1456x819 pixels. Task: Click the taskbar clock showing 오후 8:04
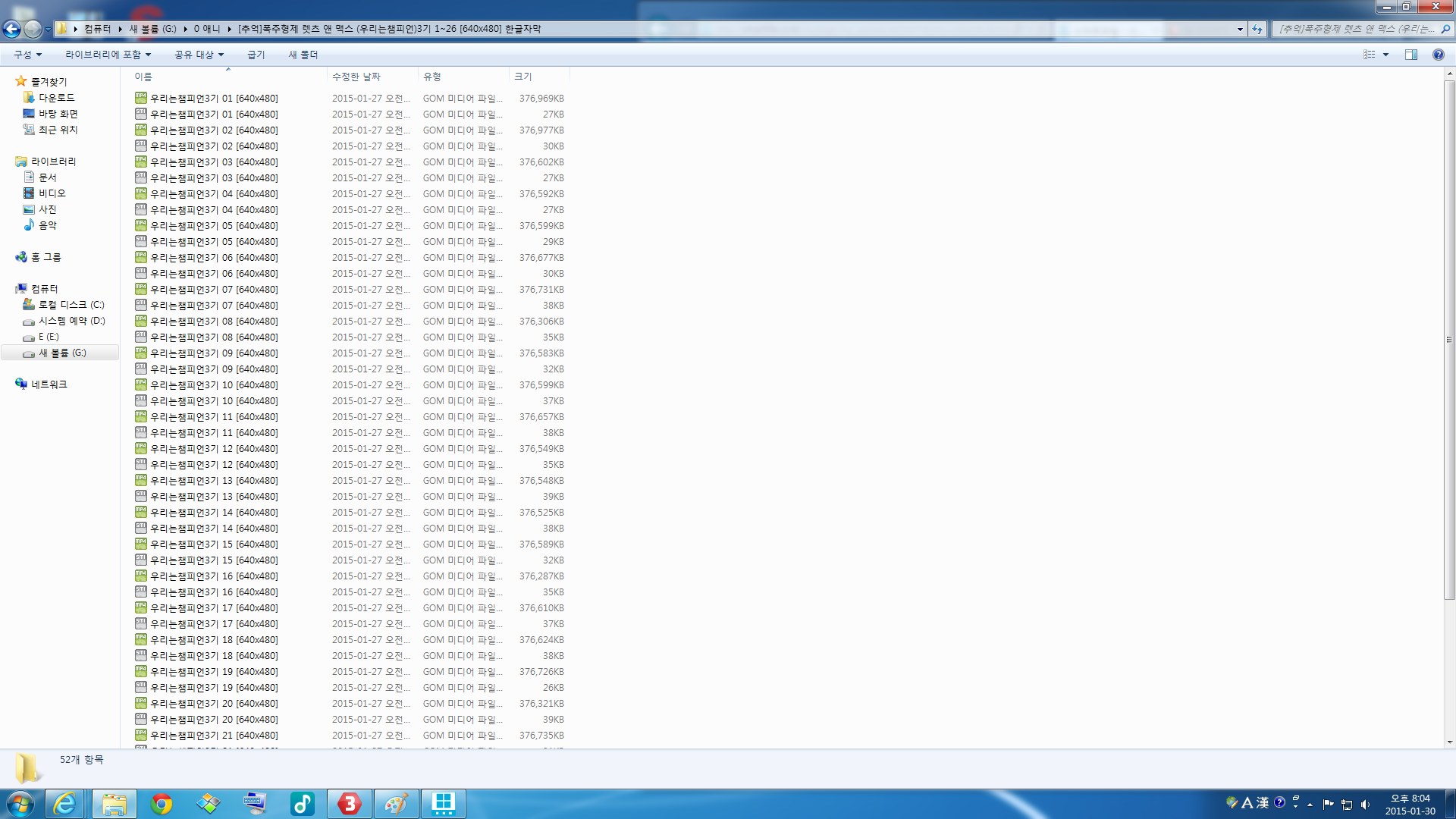pos(1410,805)
